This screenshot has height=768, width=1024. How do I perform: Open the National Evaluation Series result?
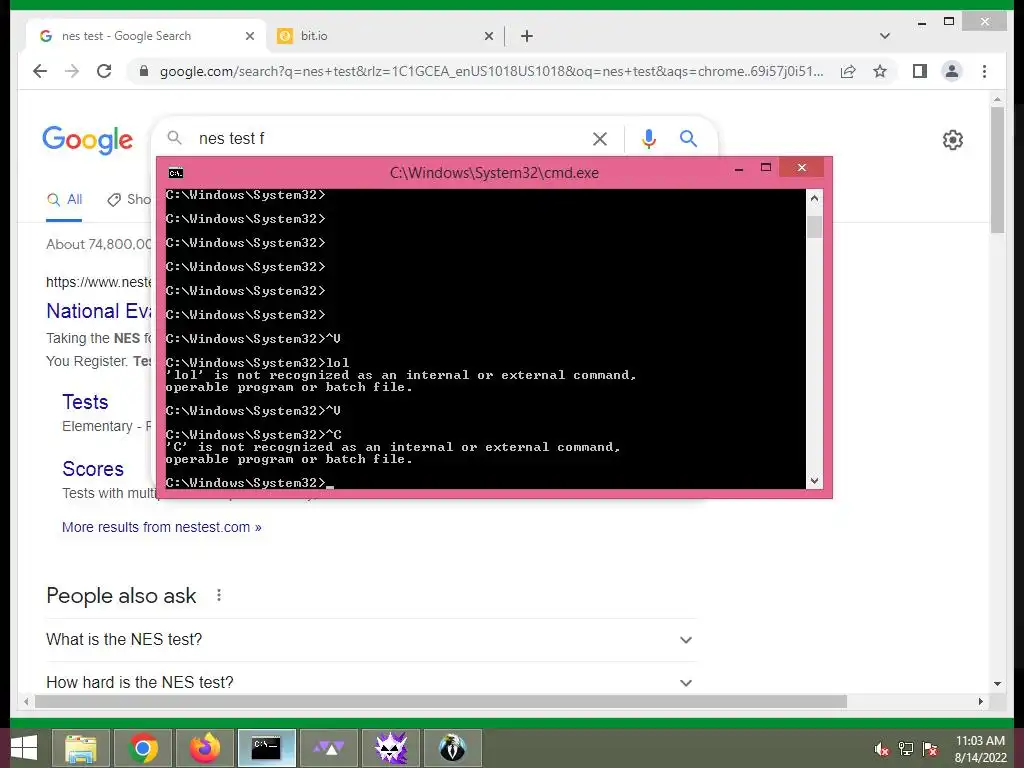(x=99, y=311)
